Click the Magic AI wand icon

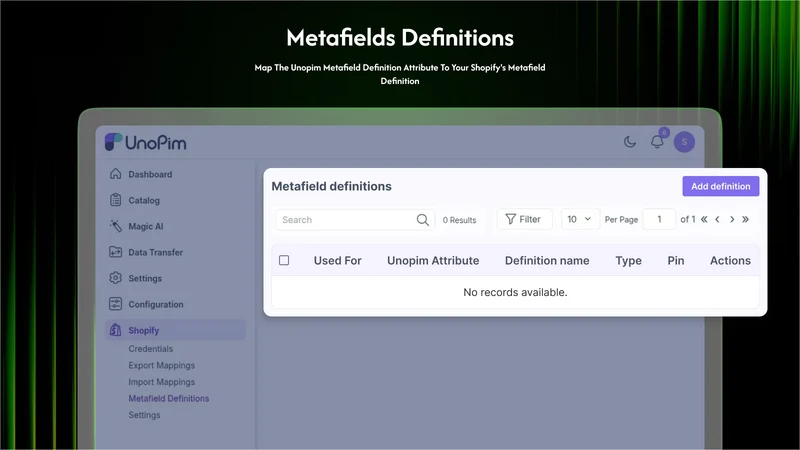[x=116, y=226]
